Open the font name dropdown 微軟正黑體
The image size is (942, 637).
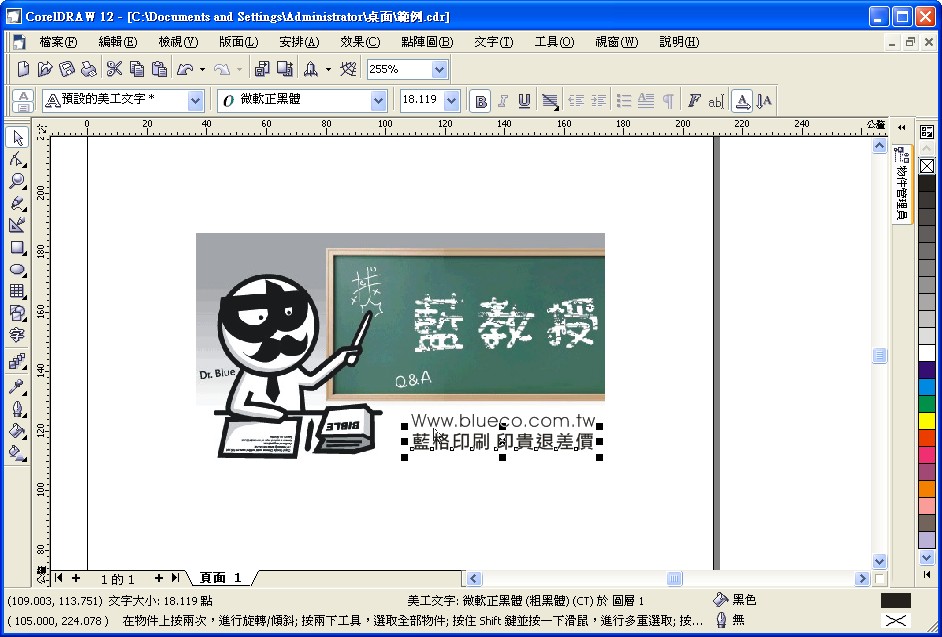(x=378, y=100)
